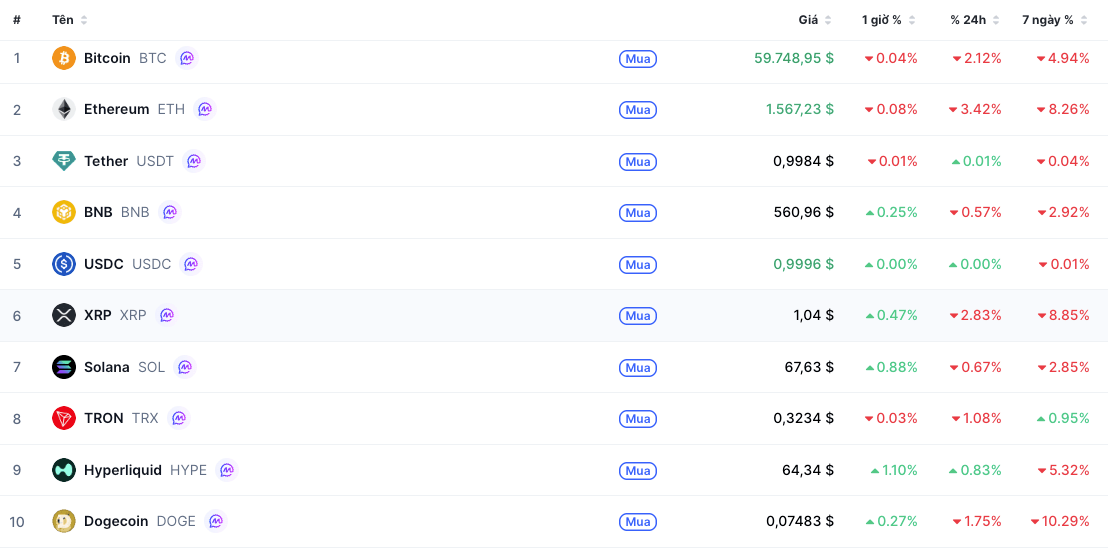This screenshot has height=549, width=1108.
Task: Click the Mua button for XRP
Action: (638, 316)
